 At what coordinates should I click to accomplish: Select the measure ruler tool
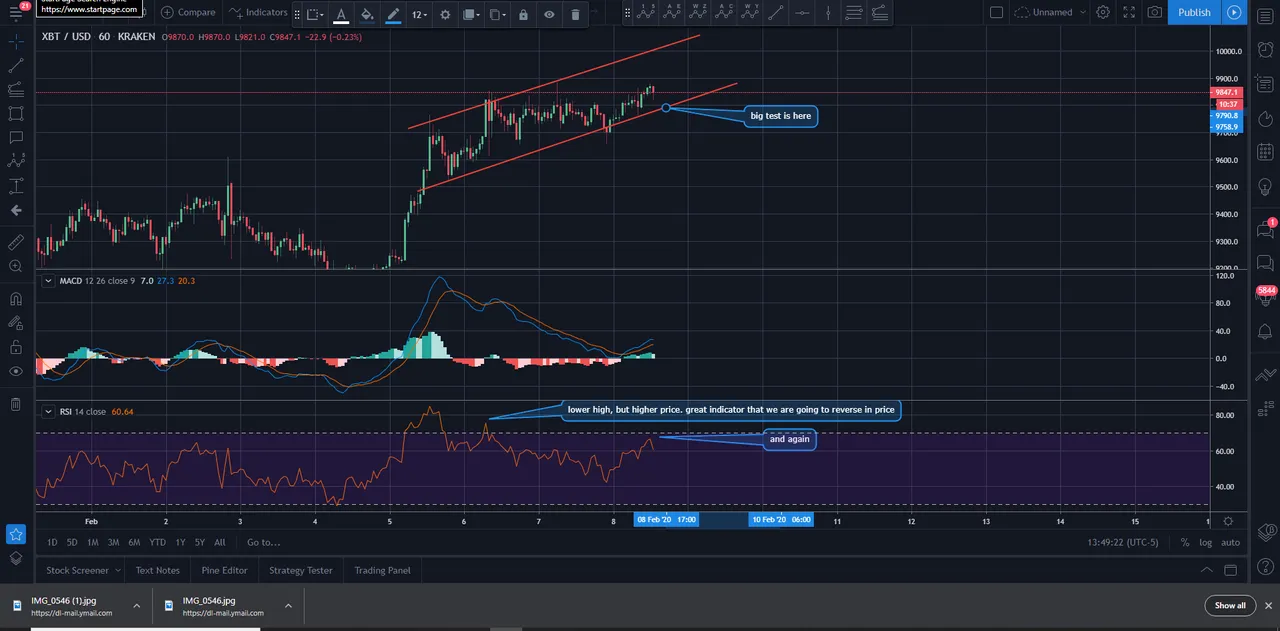(x=16, y=242)
